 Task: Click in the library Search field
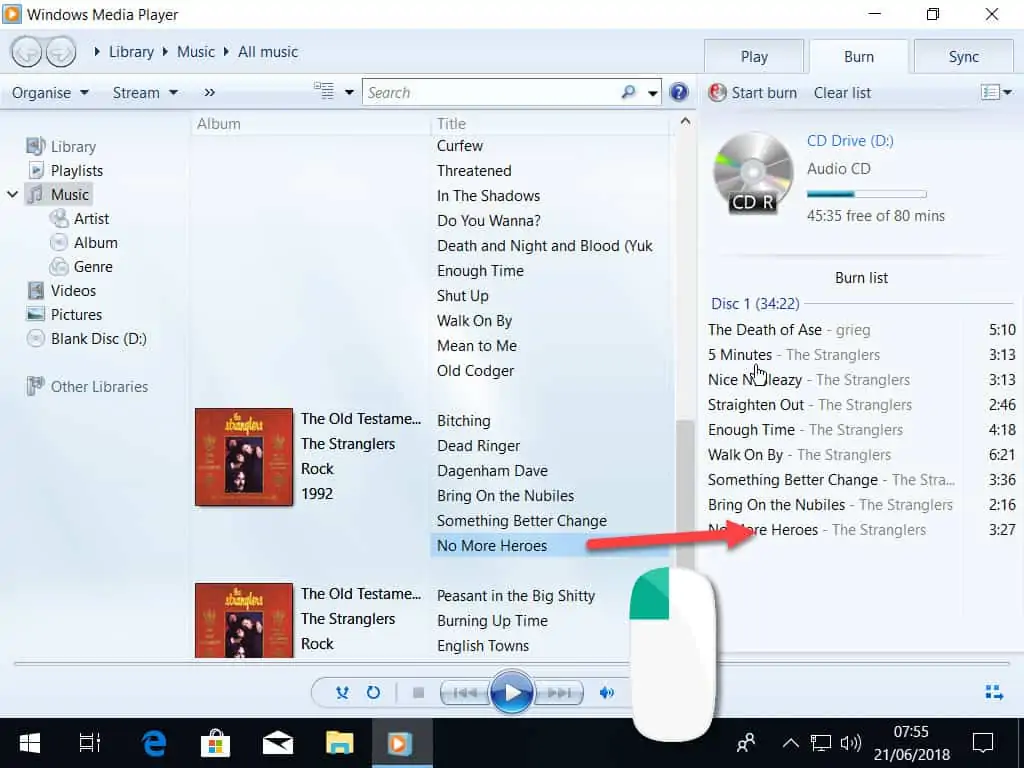(490, 92)
